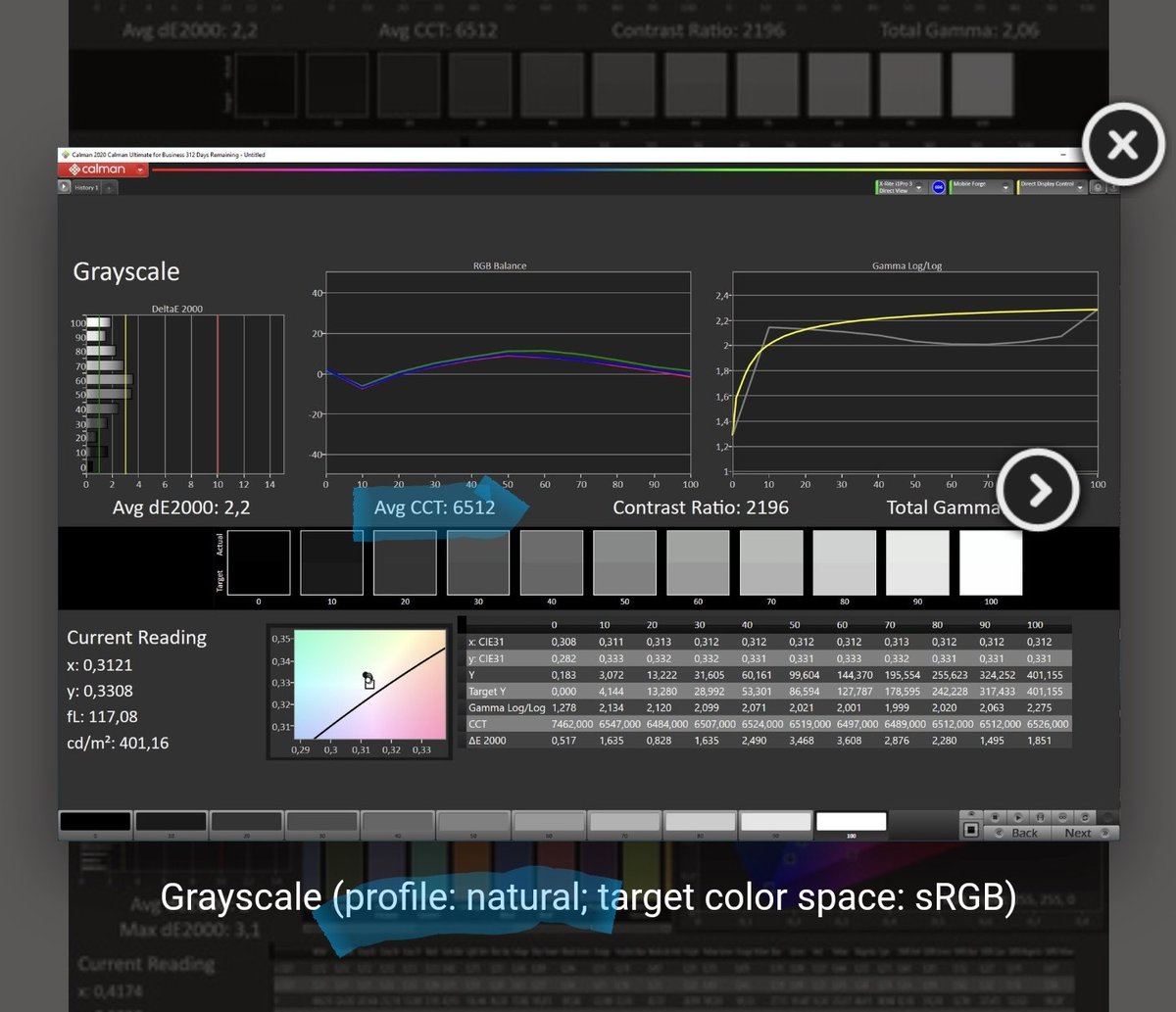Image resolution: width=1176 pixels, height=1012 pixels.
Task: Click the Grayscale profile image caption
Action: (x=588, y=895)
